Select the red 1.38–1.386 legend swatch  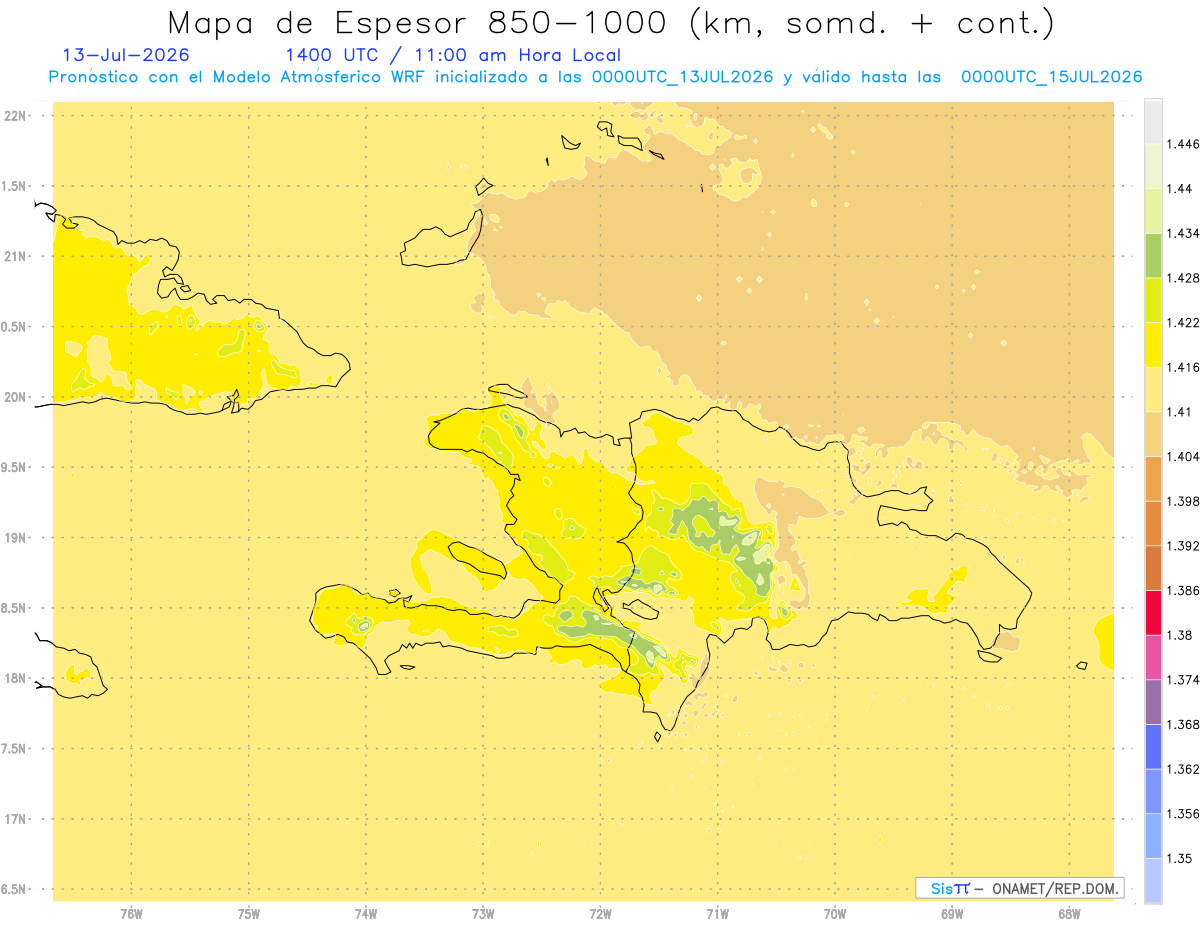[x=1153, y=612]
